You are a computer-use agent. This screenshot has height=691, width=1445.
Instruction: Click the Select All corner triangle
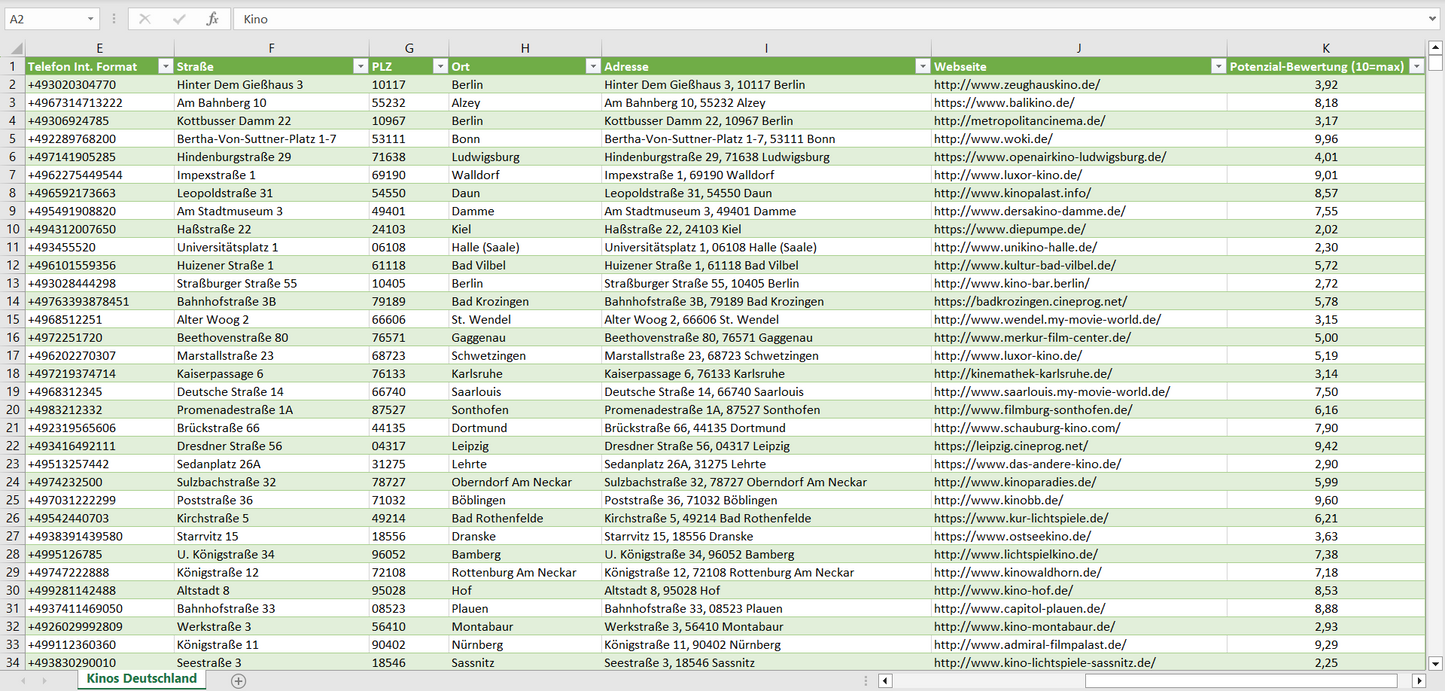[x=14, y=48]
